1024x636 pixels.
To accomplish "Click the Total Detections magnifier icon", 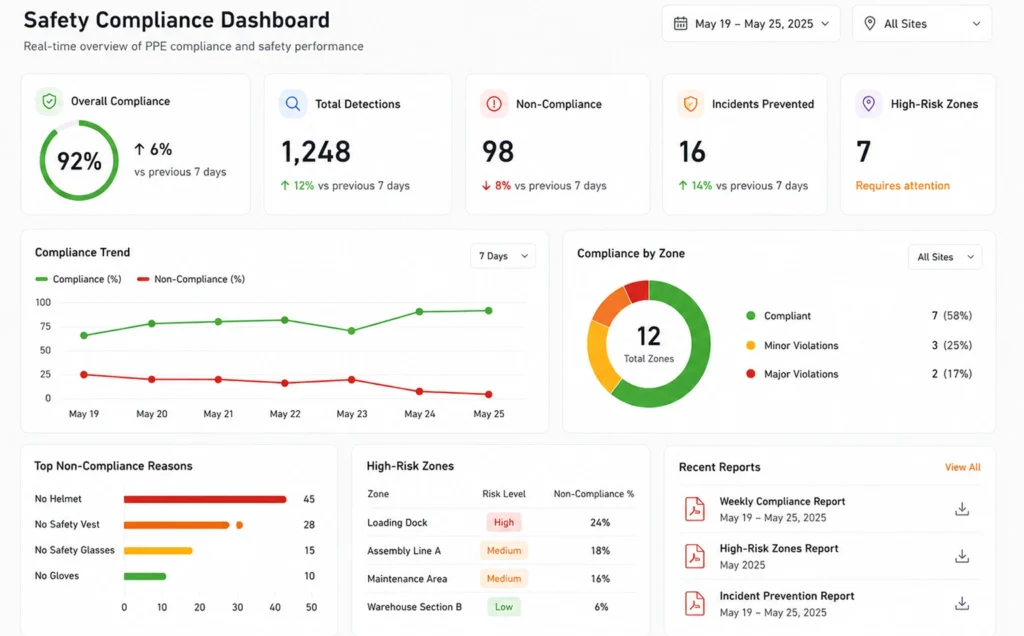I will click(x=293, y=104).
